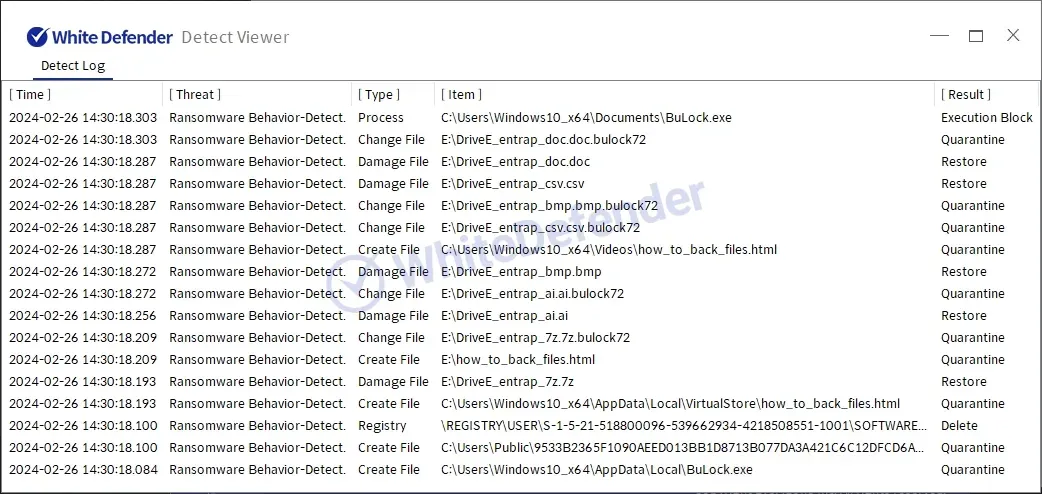Image resolution: width=1042 pixels, height=494 pixels.
Task: Click Change File type for DriveE_entrap_7z.7z.bulock72
Action: coord(391,337)
